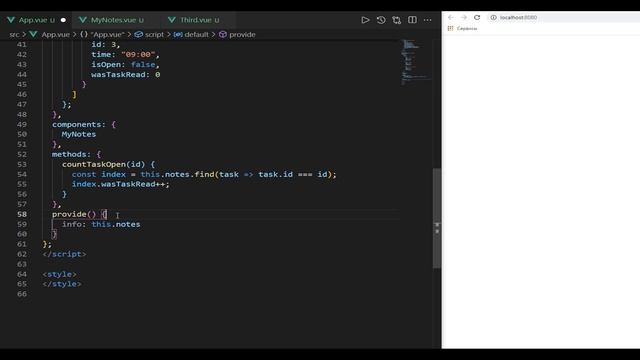Click "isOpen: false" property
The image size is (640, 360).
(124, 64)
